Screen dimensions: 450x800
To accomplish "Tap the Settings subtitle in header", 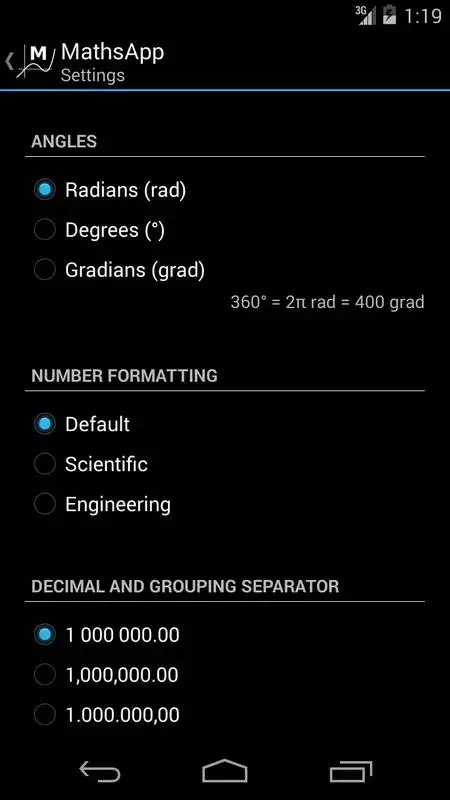I will (x=92, y=76).
